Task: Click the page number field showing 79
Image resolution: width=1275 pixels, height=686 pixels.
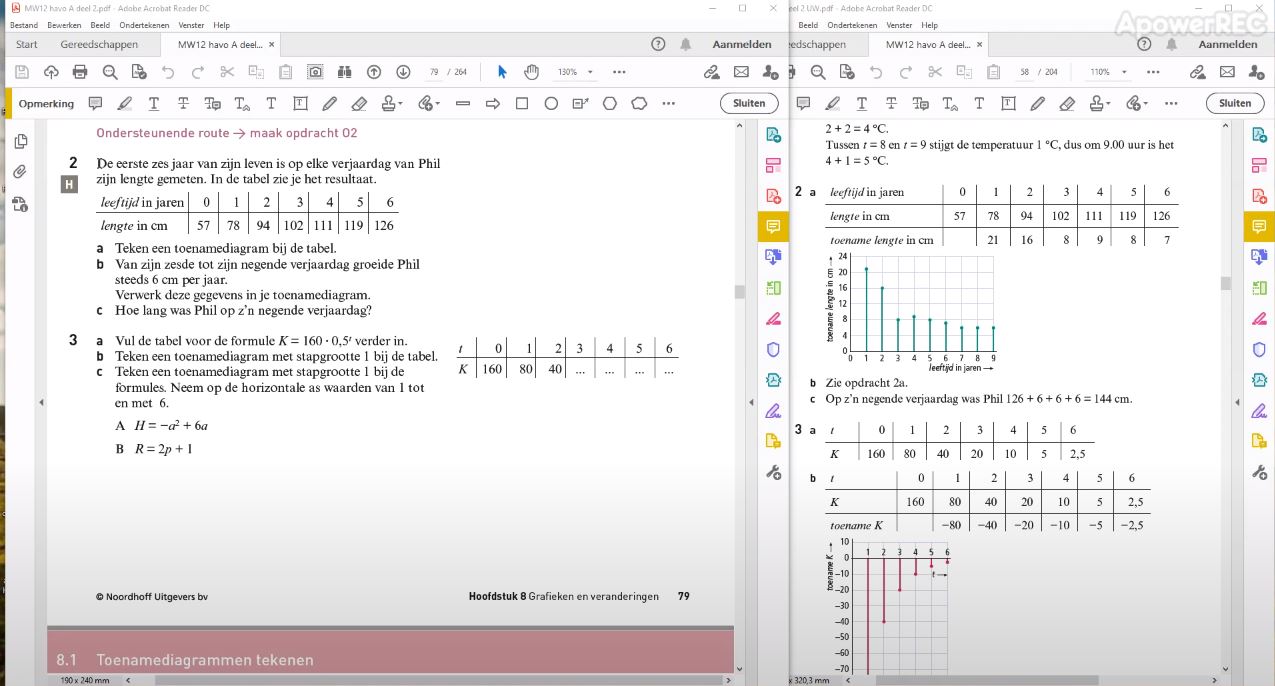Action: (434, 72)
